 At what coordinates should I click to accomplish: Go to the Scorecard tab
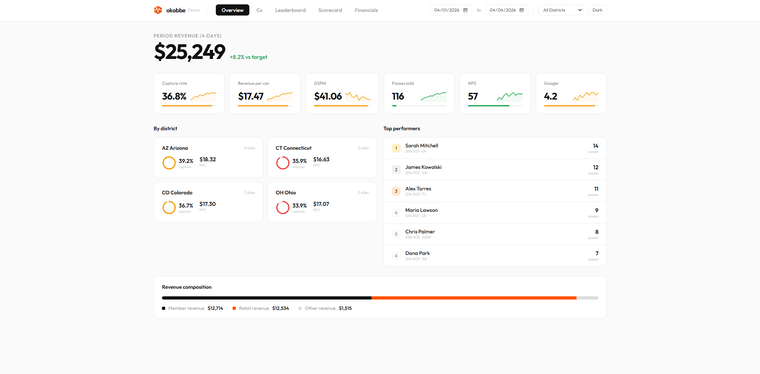[330, 10]
